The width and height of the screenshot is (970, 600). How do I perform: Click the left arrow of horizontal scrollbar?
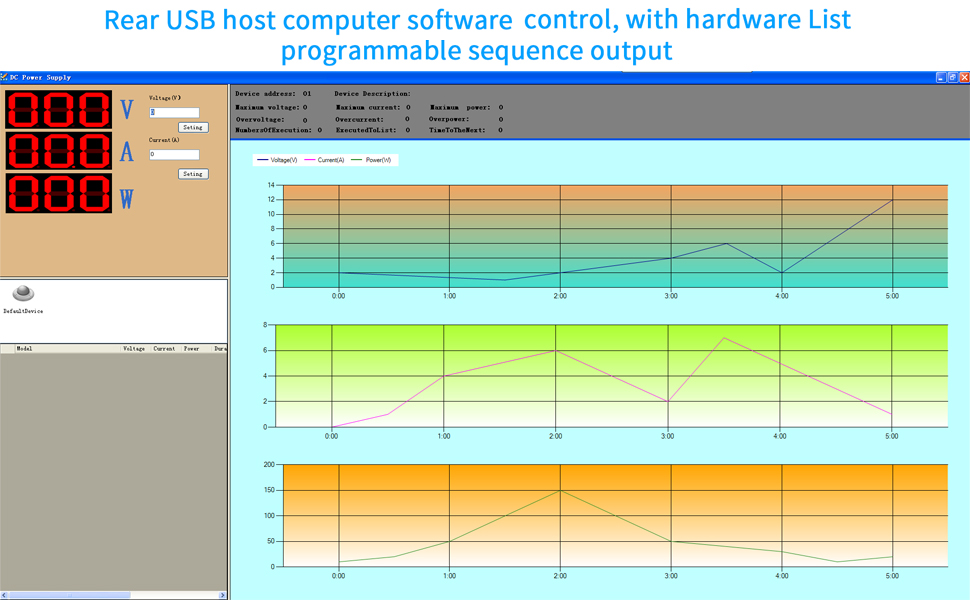pos(4,595)
